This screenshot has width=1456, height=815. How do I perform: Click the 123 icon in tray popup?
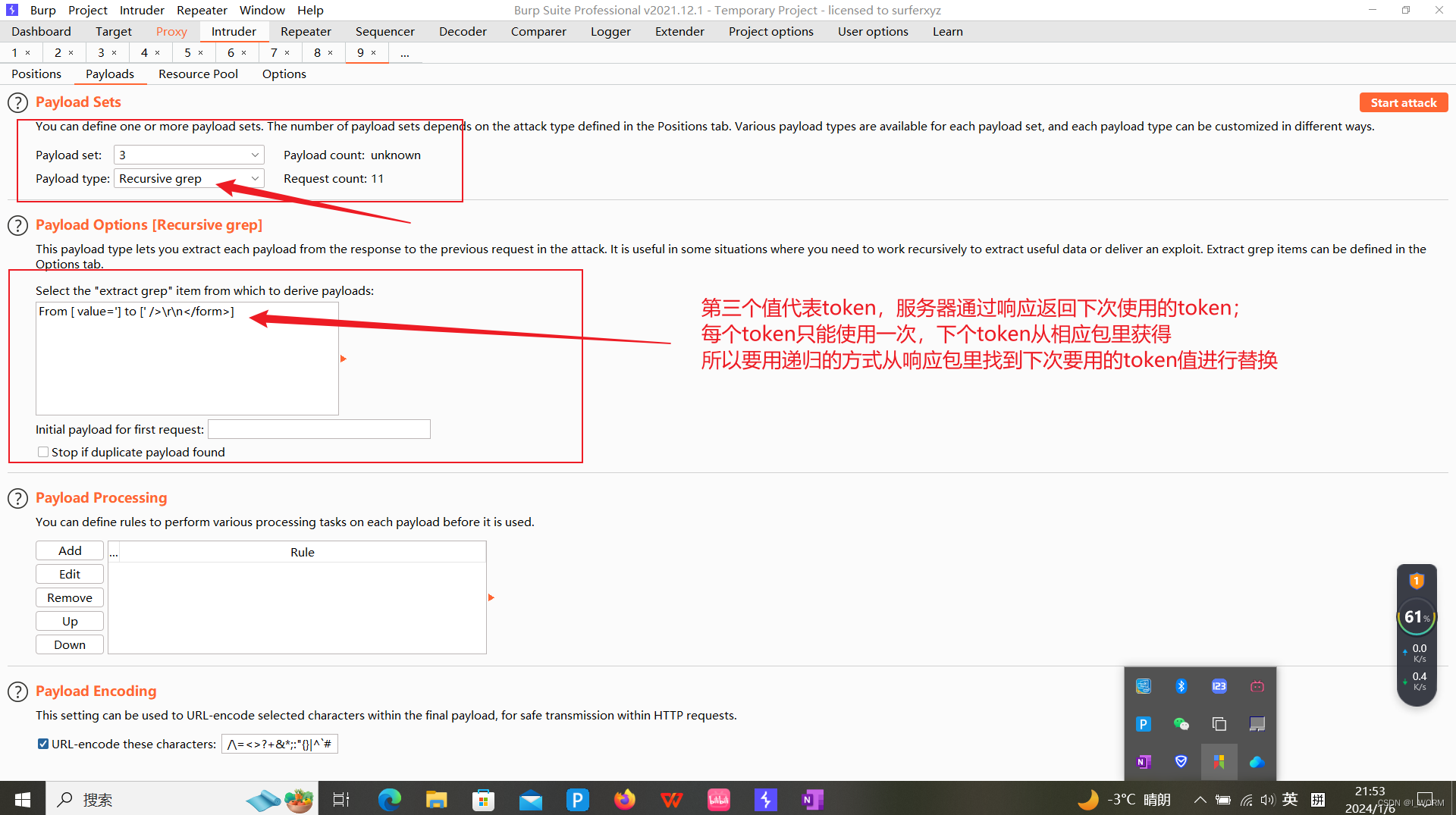[x=1219, y=686]
